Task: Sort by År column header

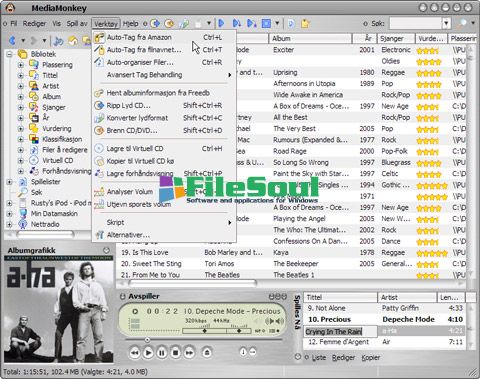Action: click(x=365, y=38)
